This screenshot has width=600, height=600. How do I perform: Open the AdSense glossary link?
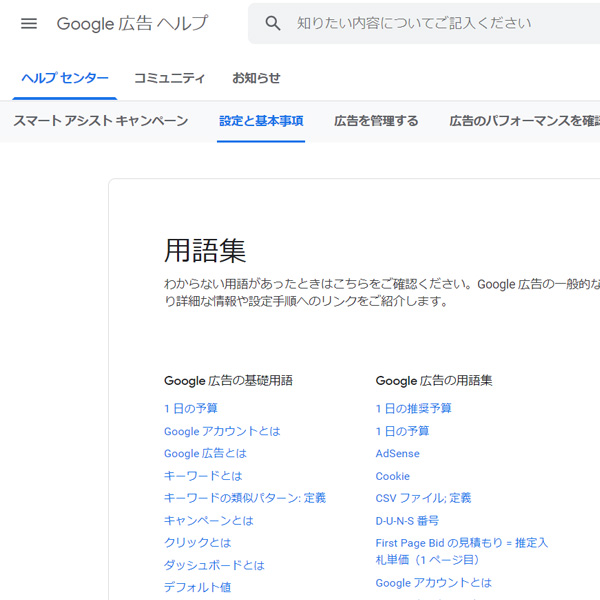(398, 453)
